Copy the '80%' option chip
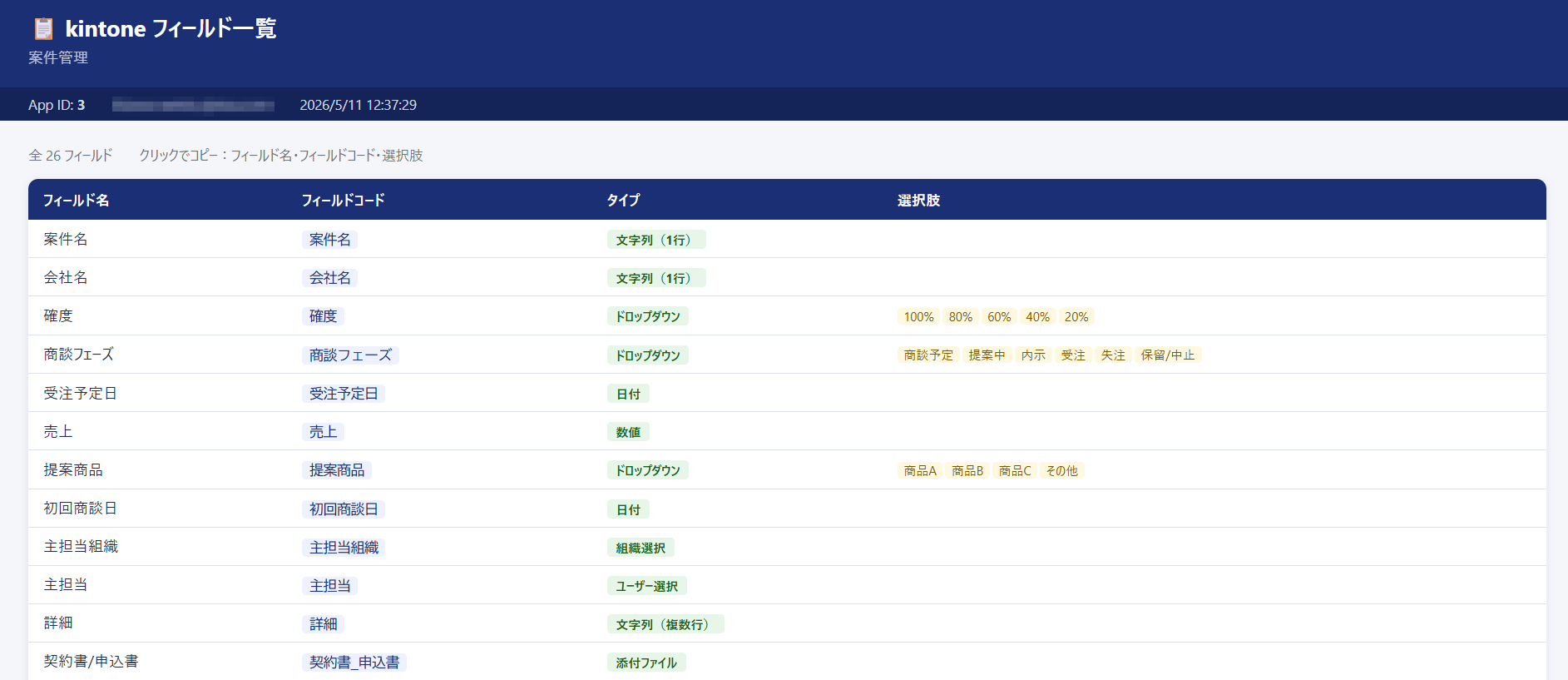The width and height of the screenshot is (1568, 680). [x=961, y=317]
